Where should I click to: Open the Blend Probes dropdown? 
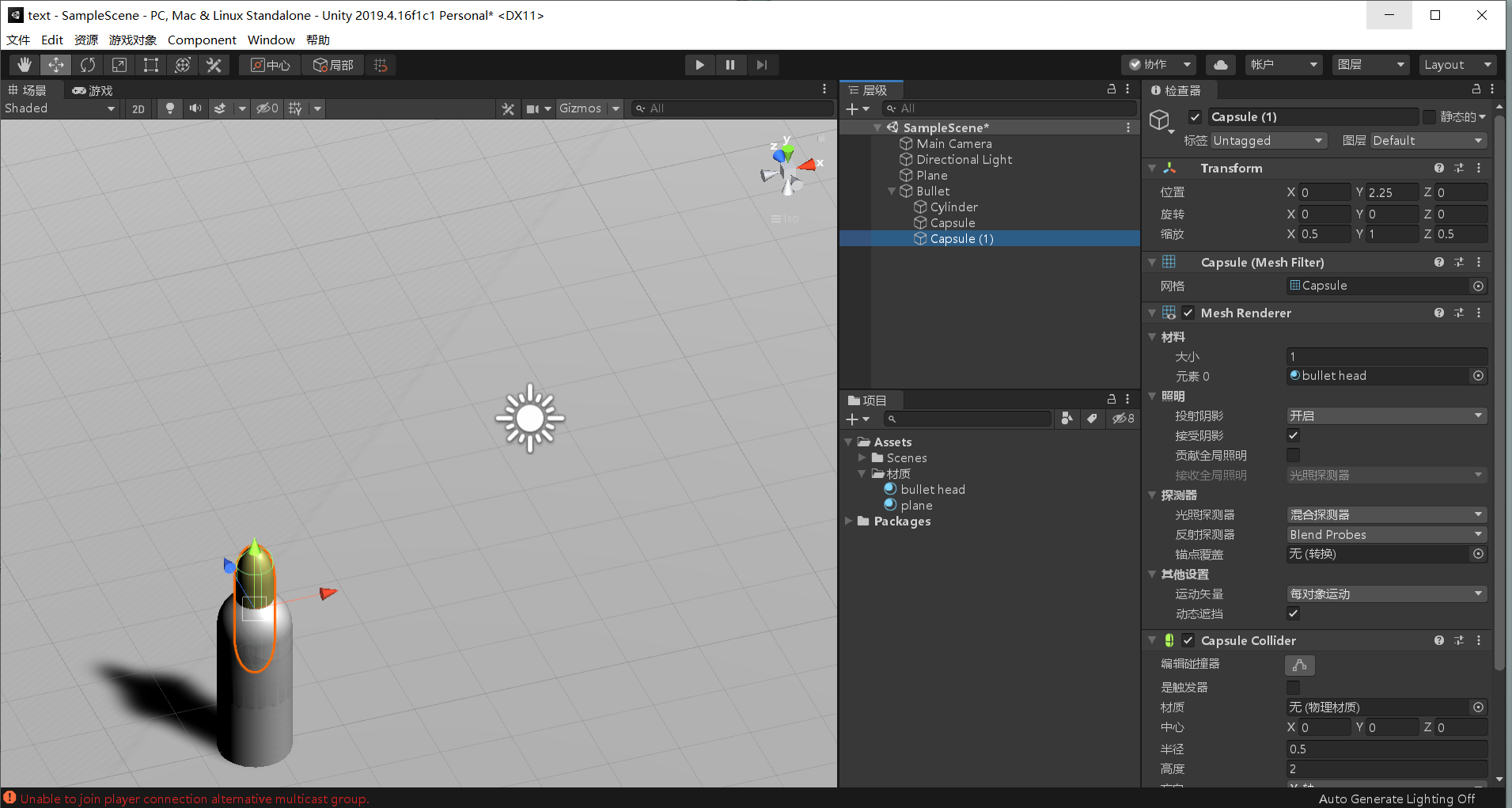pos(1387,534)
